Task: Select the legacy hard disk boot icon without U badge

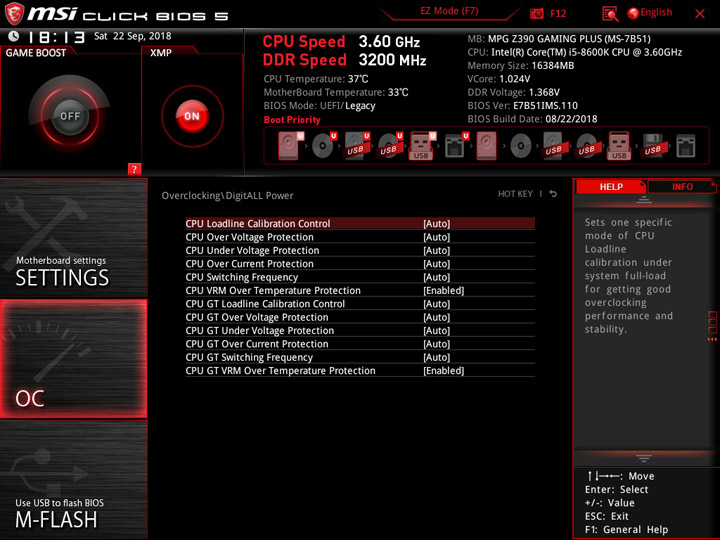Action: pos(486,146)
